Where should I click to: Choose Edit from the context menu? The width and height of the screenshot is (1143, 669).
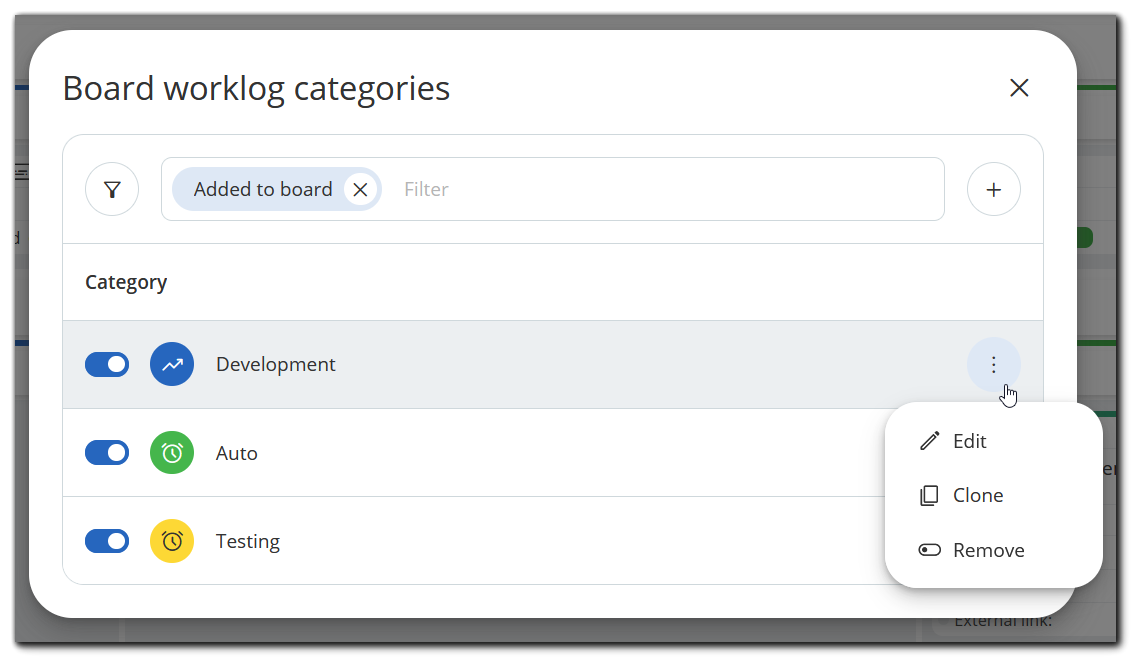click(968, 440)
